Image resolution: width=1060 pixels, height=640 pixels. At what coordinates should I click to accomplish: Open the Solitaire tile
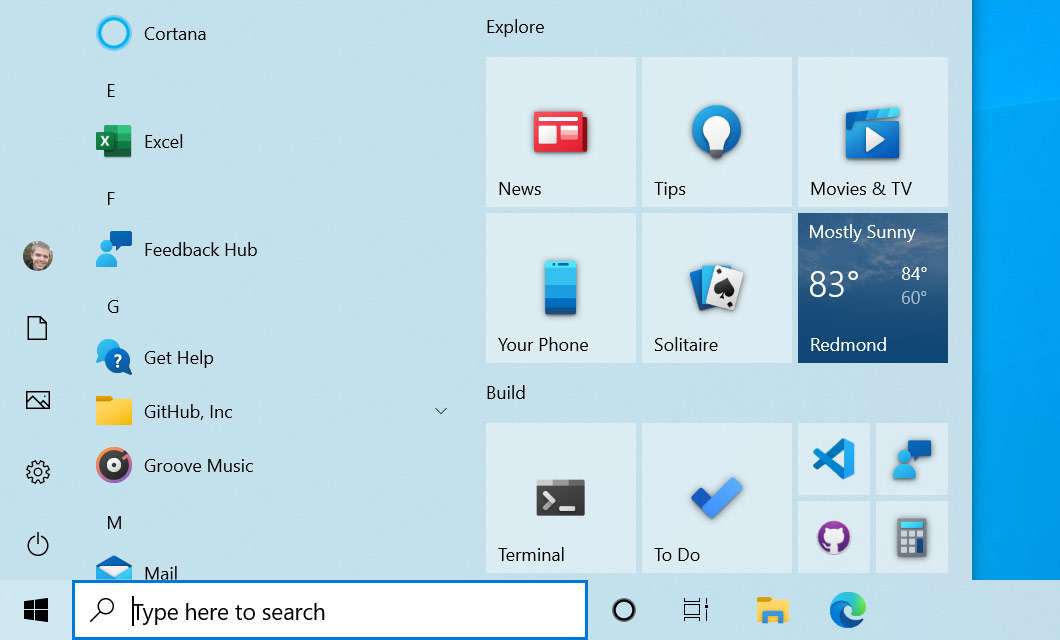coord(717,288)
